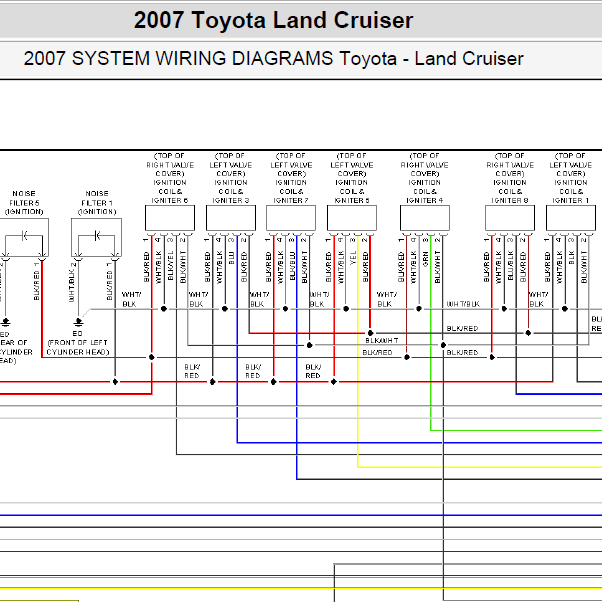Viewport: 602px width, 602px height.
Task: Click the single-line "WHT/BLK" label right of Igniter 4
Action: 463,304
